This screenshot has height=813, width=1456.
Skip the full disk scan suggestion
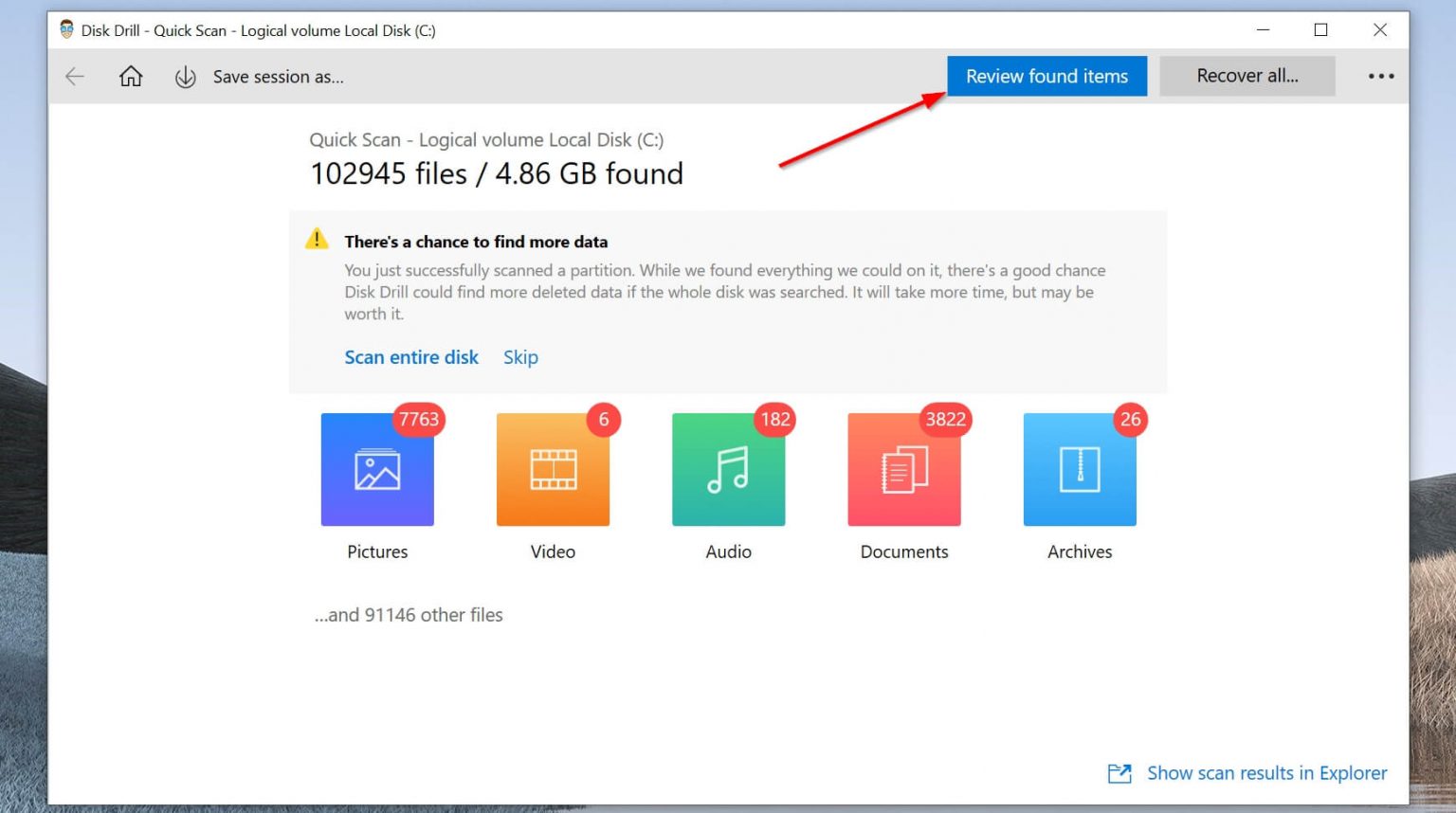point(520,357)
